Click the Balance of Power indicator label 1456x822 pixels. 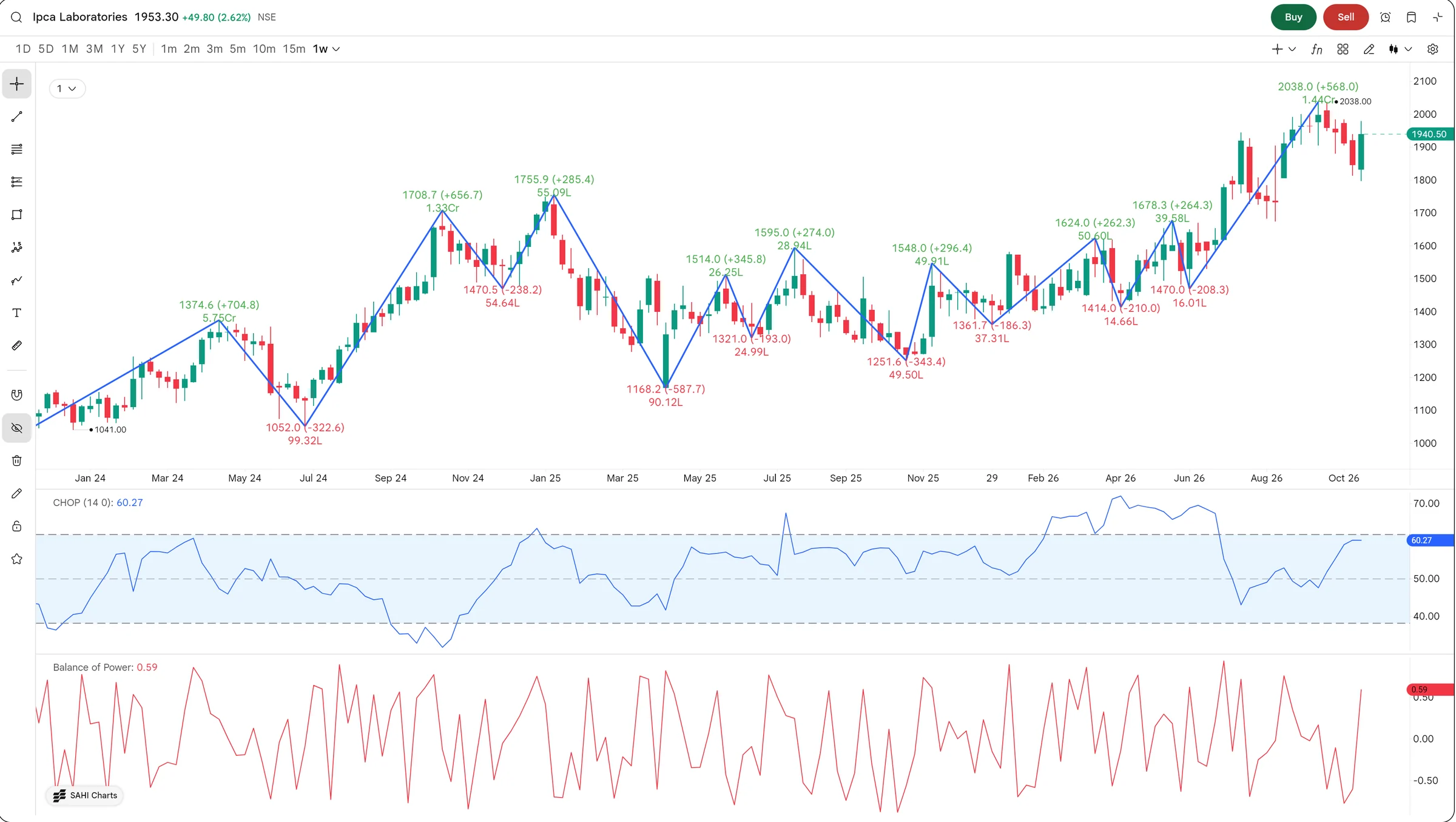pos(93,667)
